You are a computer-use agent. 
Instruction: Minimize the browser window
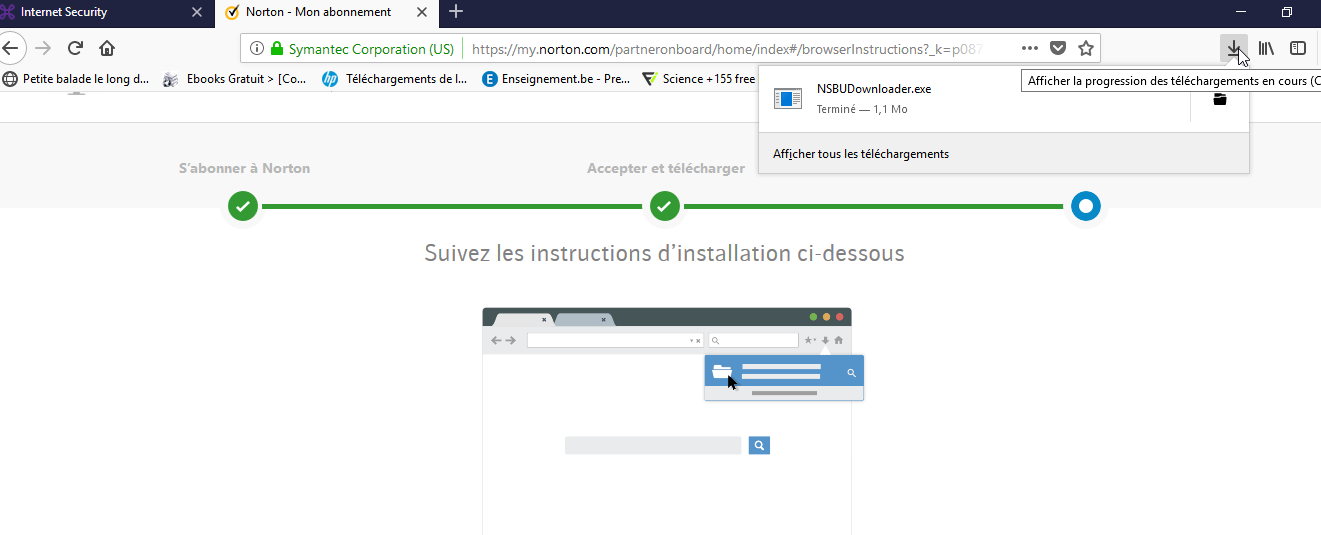click(1241, 12)
